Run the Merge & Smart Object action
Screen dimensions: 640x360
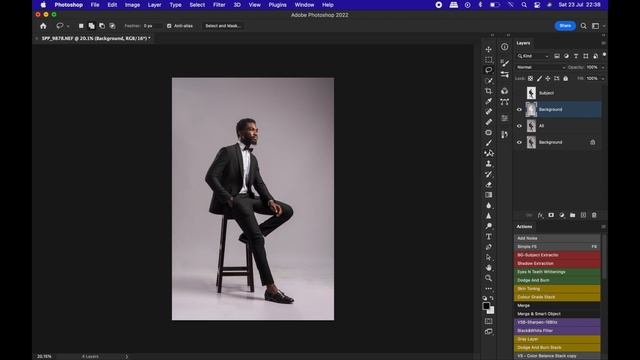pos(557,314)
